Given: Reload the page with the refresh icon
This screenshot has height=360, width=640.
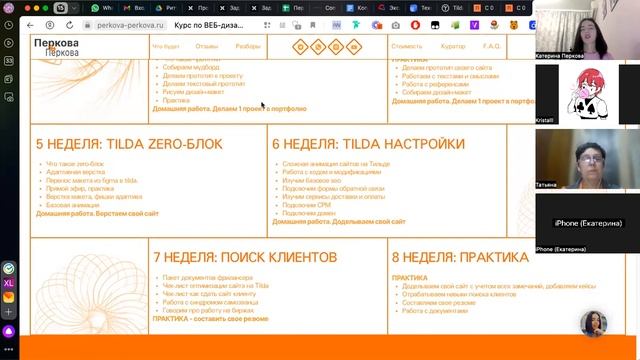Looking at the screenshot, I should click(x=69, y=25).
